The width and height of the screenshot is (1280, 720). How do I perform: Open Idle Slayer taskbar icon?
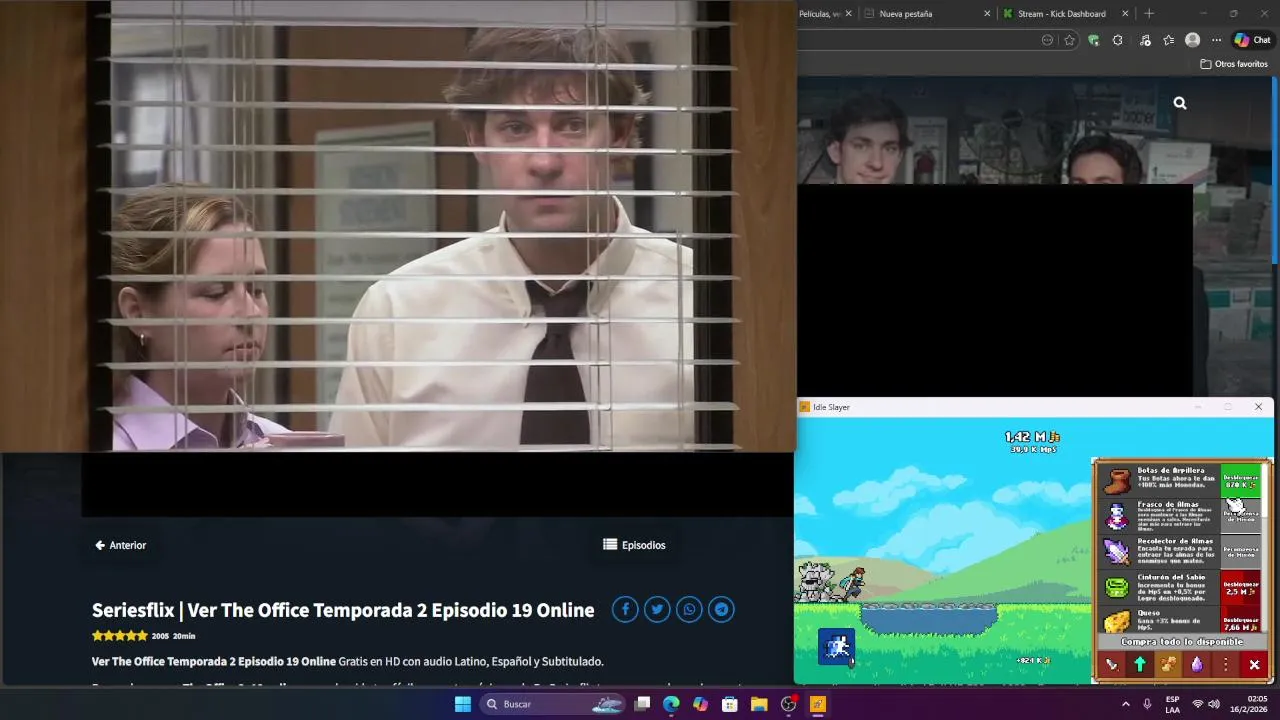point(817,704)
